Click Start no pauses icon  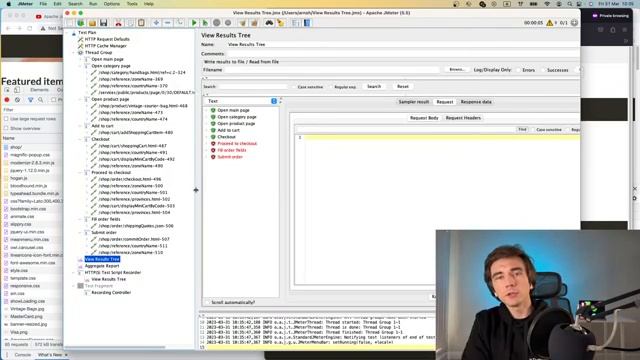click(x=205, y=23)
